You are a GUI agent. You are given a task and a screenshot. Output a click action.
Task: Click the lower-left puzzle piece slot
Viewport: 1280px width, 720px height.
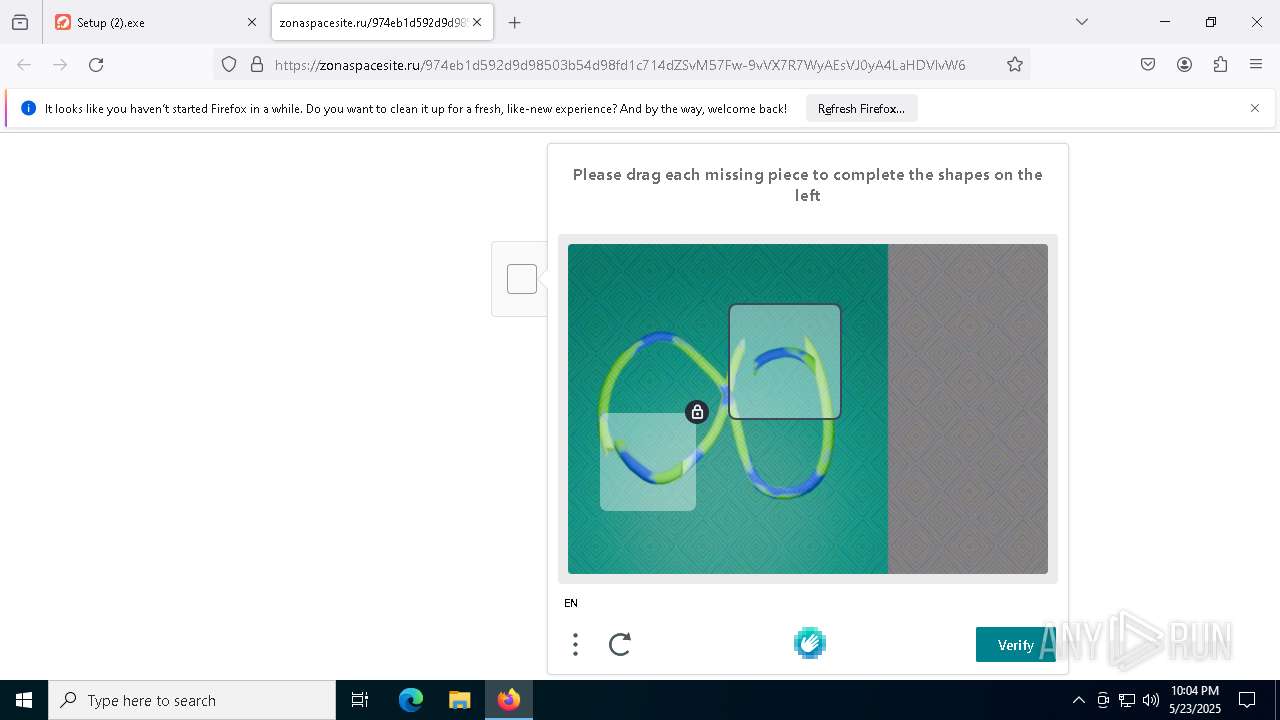(648, 462)
